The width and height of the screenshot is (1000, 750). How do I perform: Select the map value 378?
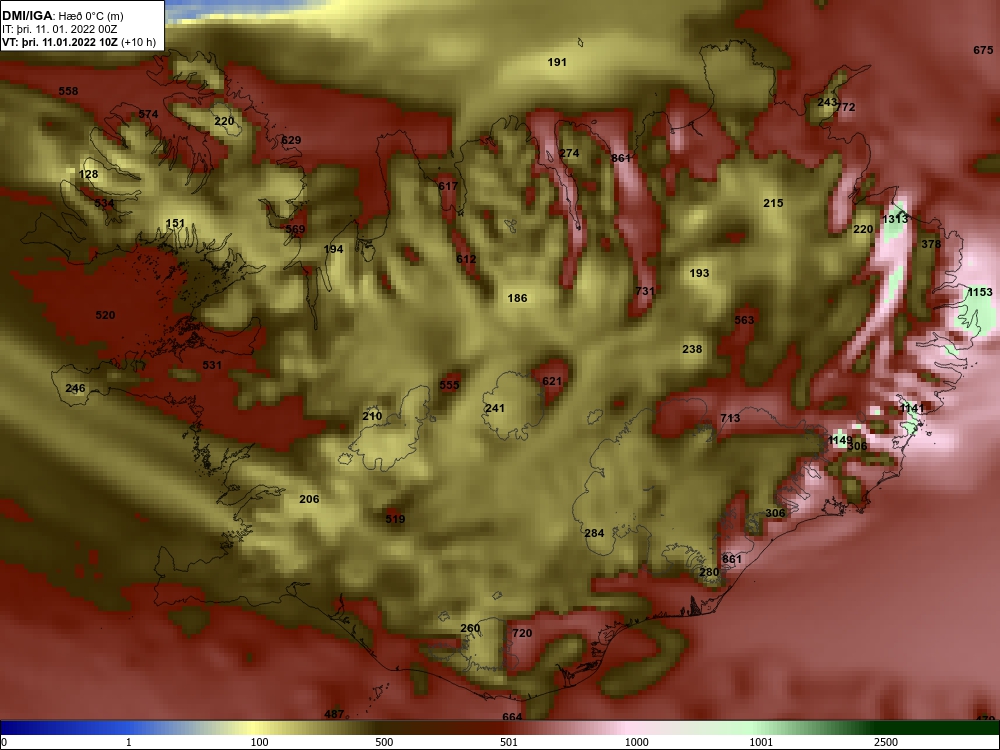click(x=930, y=244)
